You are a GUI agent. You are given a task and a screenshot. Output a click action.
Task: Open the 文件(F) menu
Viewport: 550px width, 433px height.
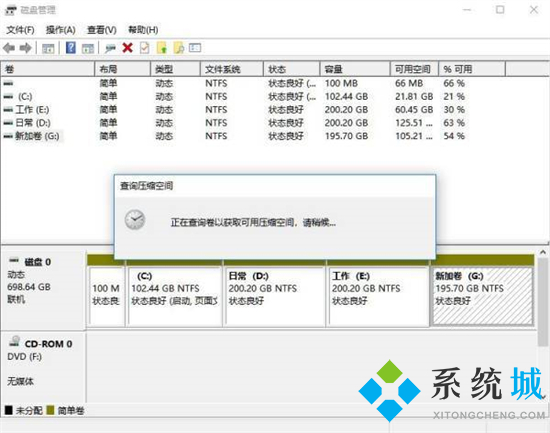pyautogui.click(x=20, y=30)
